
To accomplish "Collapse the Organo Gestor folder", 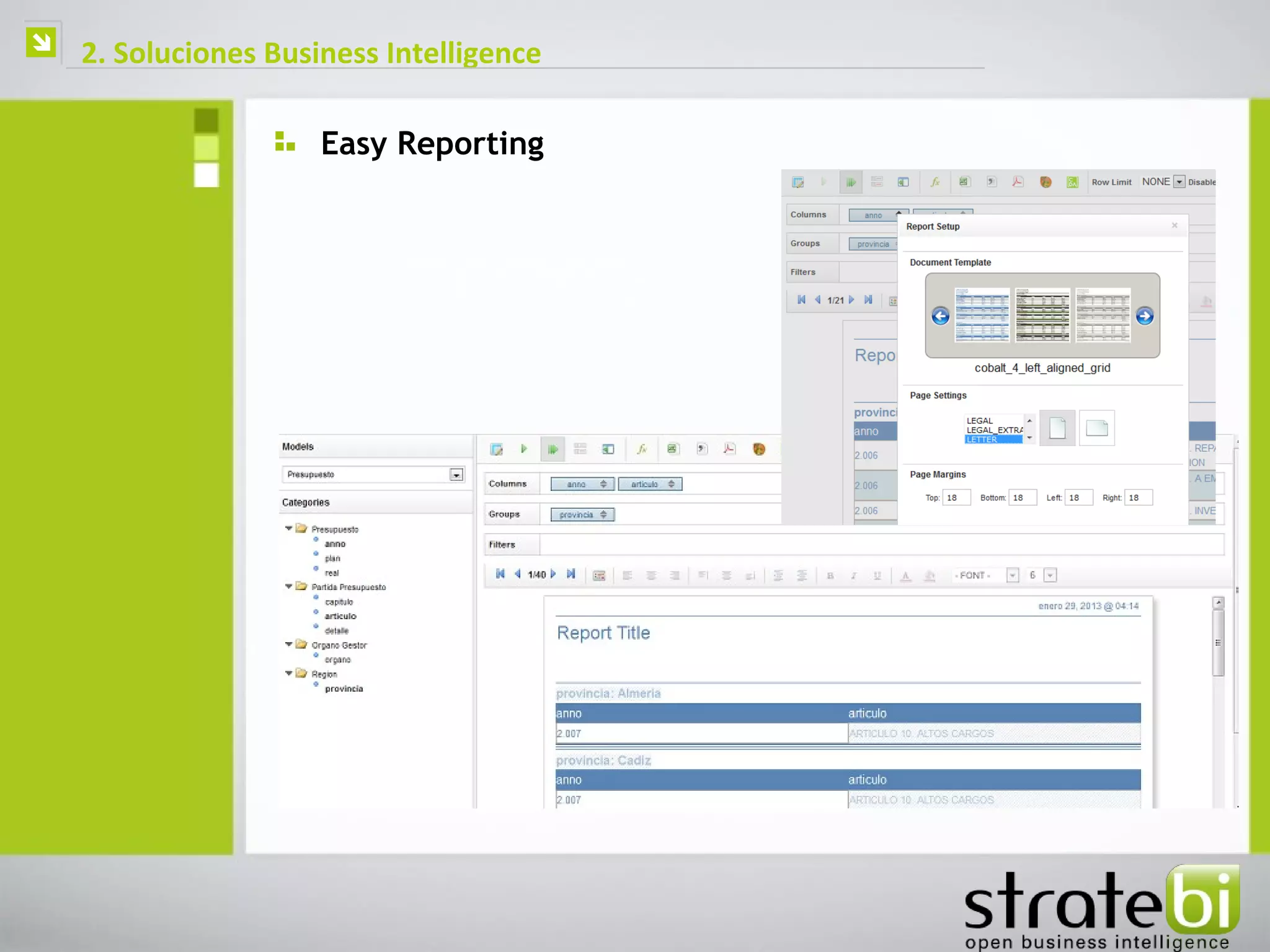I will 288,645.
